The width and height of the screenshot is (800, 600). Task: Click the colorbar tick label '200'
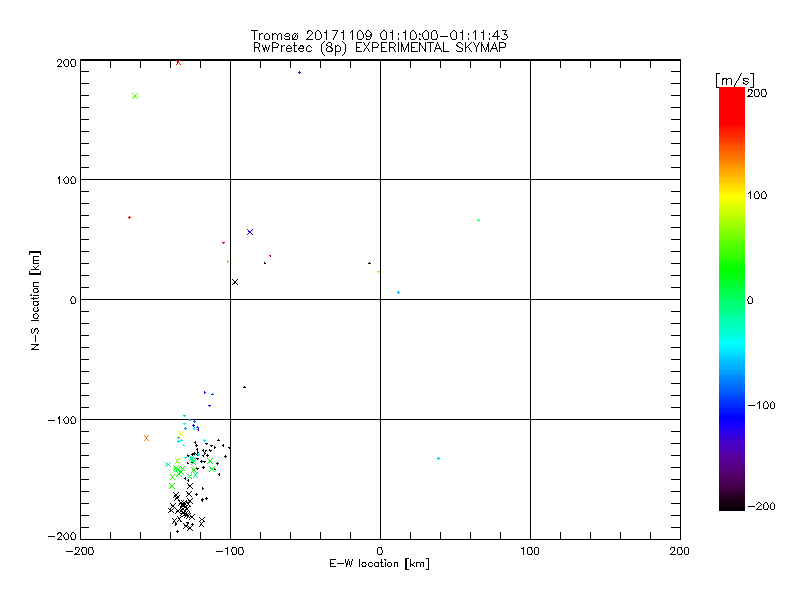click(x=757, y=93)
